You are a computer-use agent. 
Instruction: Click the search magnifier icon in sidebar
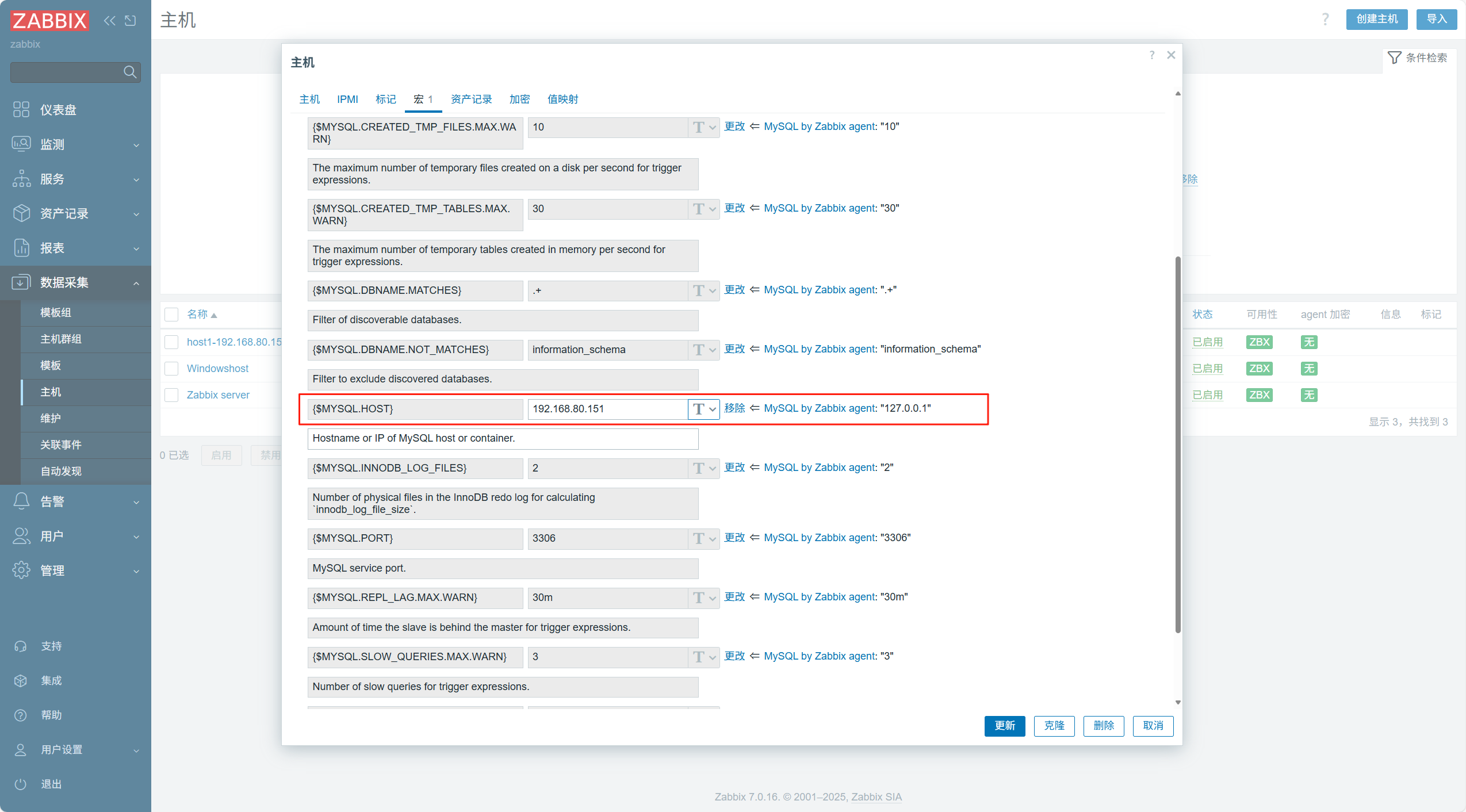click(x=130, y=72)
